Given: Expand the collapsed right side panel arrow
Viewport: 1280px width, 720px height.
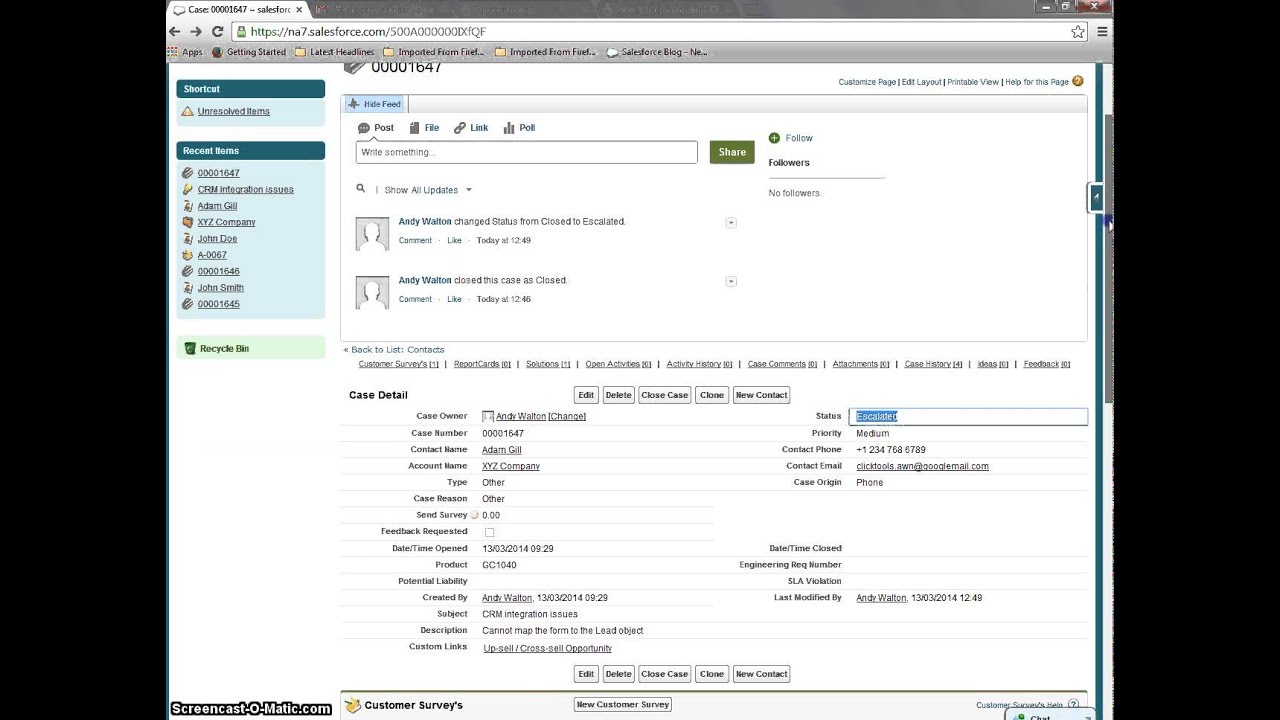Looking at the screenshot, I should coord(1096,197).
